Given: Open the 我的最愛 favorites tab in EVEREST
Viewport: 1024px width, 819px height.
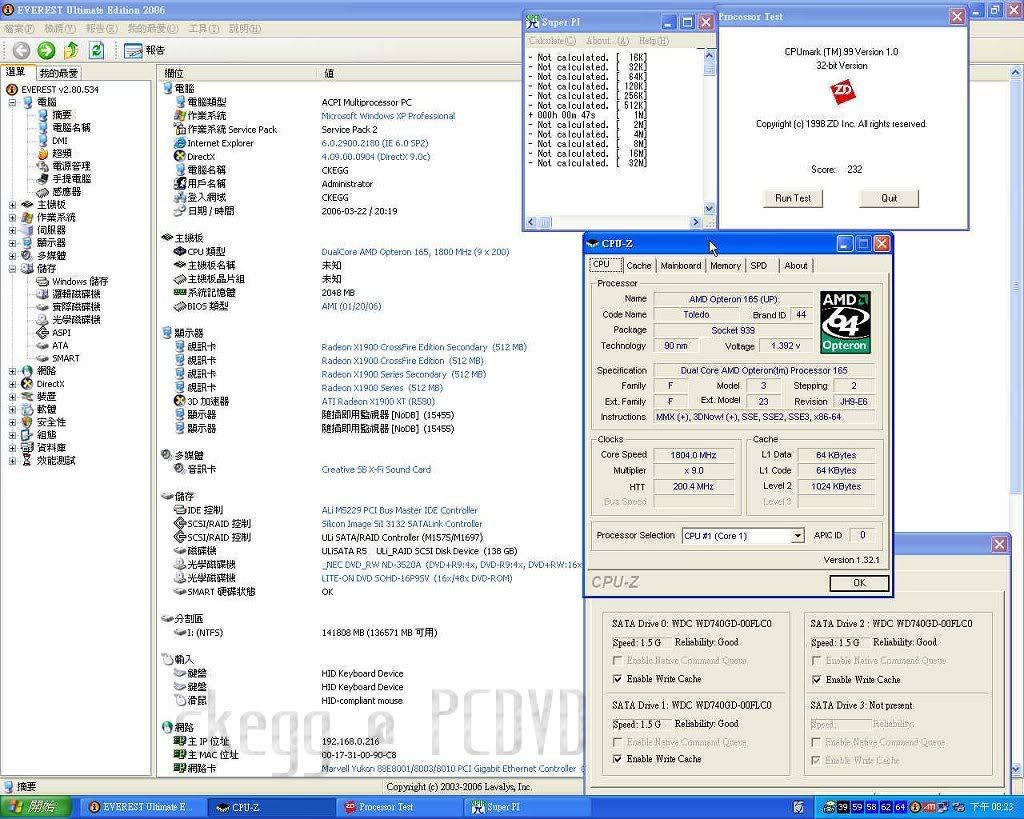Looking at the screenshot, I should 58,73.
